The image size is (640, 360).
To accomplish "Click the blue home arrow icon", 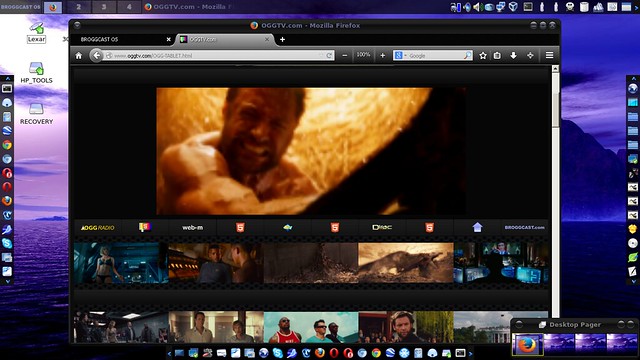I will [477, 227].
